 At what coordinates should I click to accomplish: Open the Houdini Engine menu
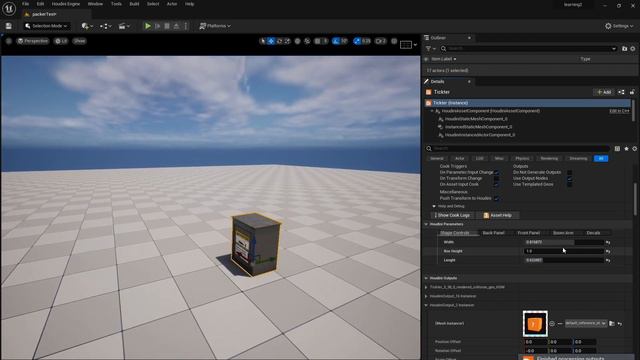pos(66,4)
